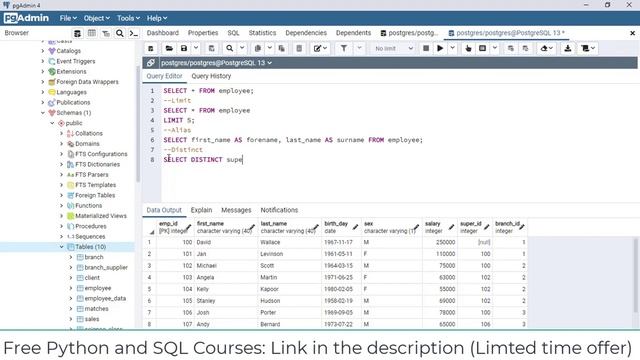Screen dimensions: 640x360
Task: Click the Explain Analyze icon
Action: coord(482,48)
